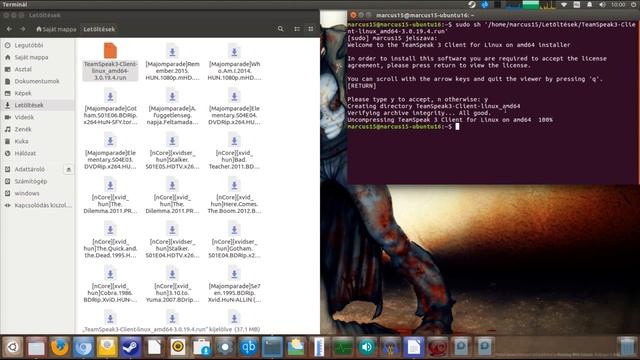Launch Steam from the dock
The image size is (640, 360).
[x=131, y=347]
